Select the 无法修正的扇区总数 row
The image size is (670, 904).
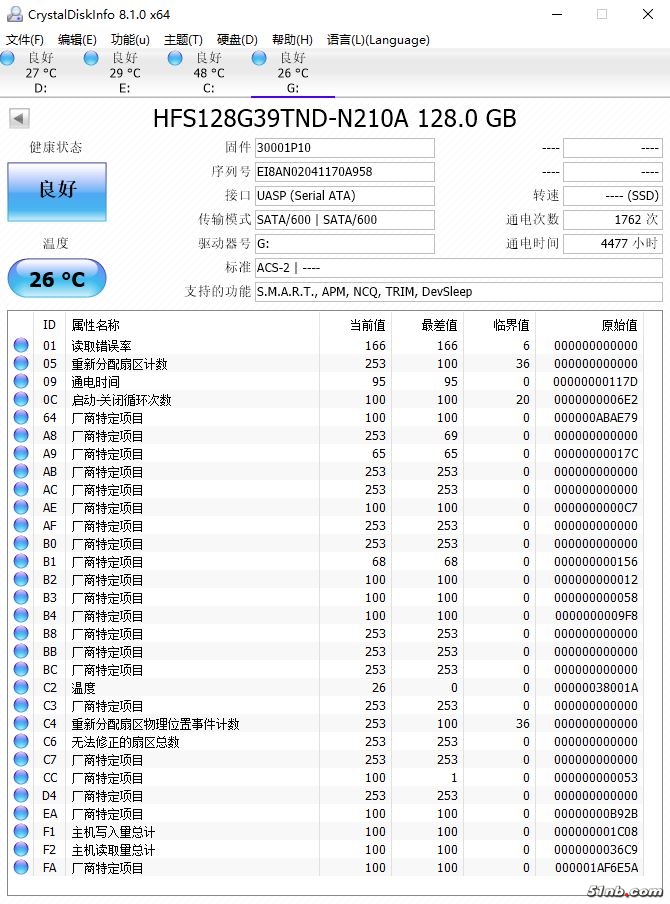(326, 741)
